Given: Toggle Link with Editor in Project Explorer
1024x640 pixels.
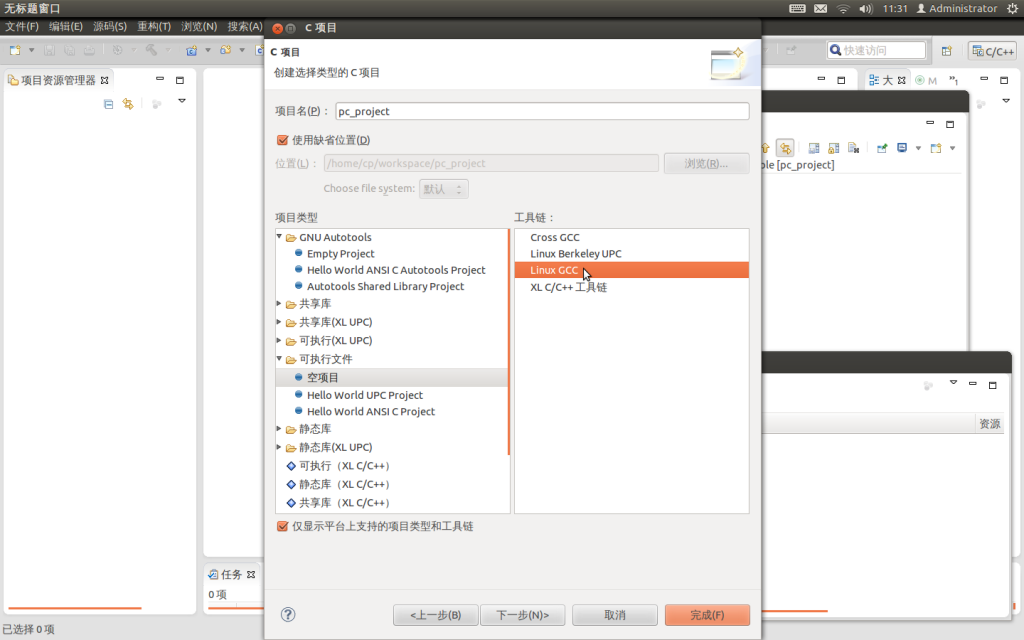Looking at the screenshot, I should pyautogui.click(x=127, y=104).
